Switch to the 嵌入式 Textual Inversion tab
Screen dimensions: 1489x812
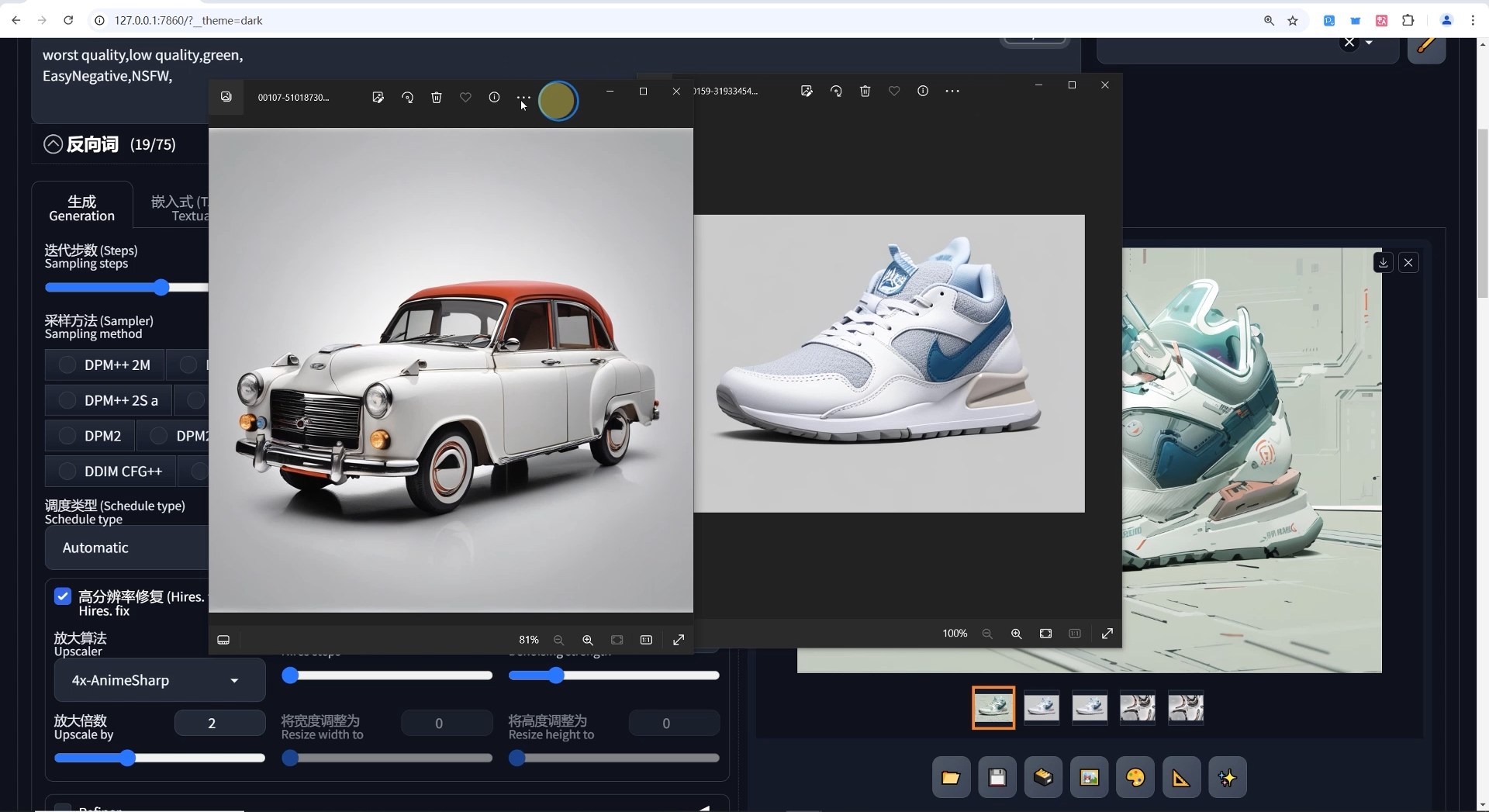[x=179, y=208]
